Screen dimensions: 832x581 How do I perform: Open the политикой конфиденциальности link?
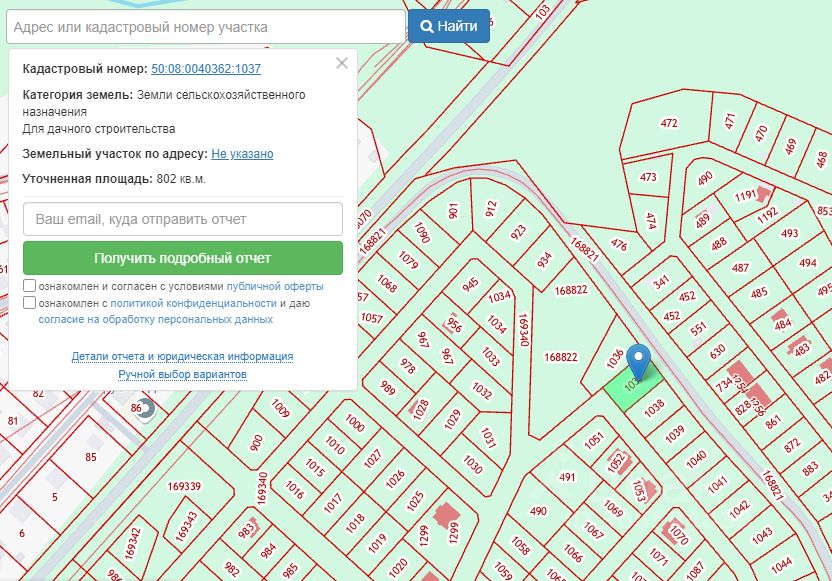pyautogui.click(x=193, y=303)
